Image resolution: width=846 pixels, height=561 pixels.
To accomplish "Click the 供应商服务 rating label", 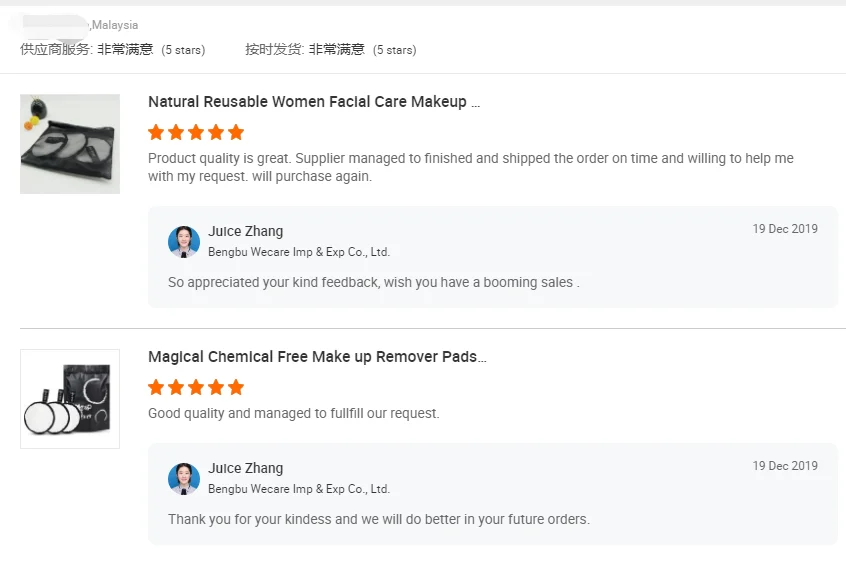I will [x=56, y=49].
